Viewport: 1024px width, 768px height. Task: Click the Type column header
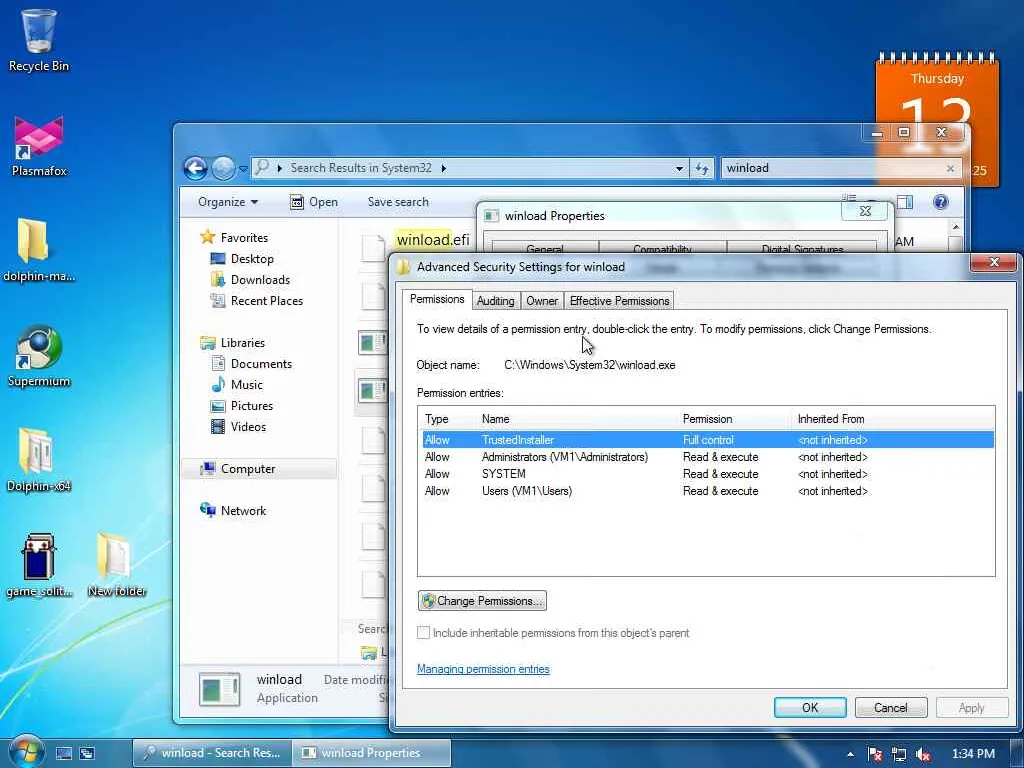[448, 419]
